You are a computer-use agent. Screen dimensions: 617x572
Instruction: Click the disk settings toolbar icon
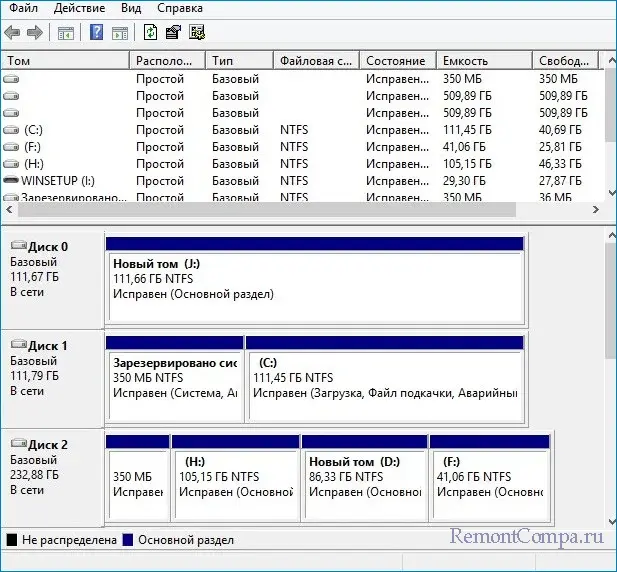tap(196, 33)
